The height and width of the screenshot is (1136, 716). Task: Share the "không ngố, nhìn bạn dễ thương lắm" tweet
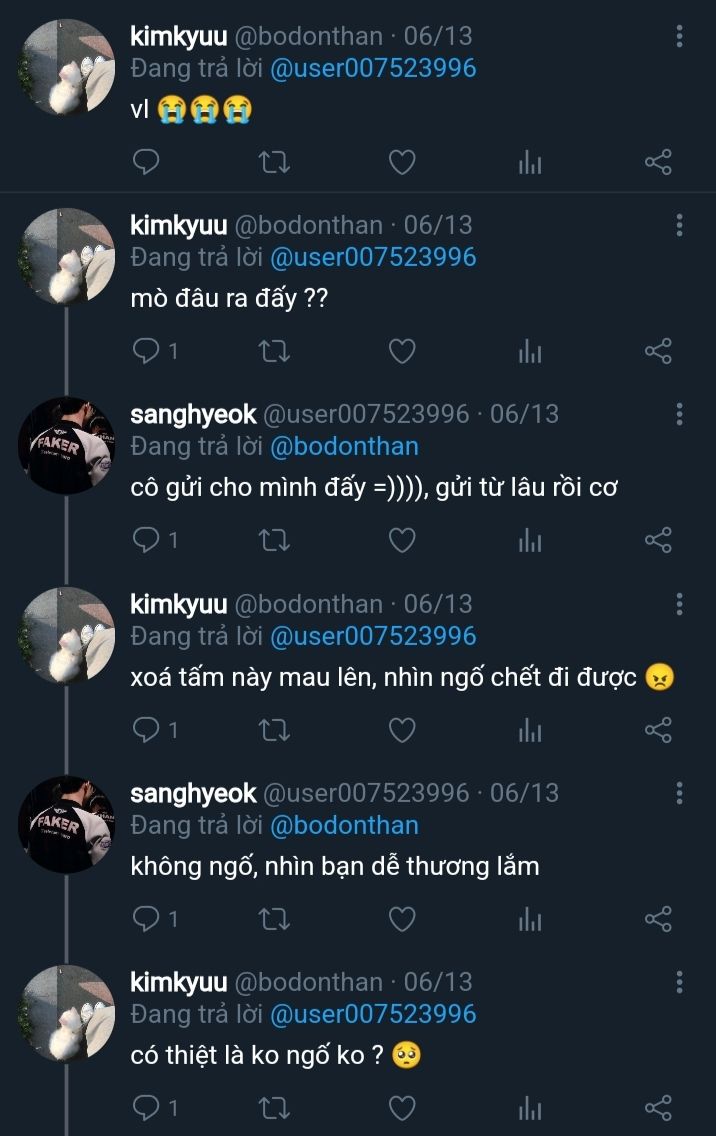pos(658,919)
